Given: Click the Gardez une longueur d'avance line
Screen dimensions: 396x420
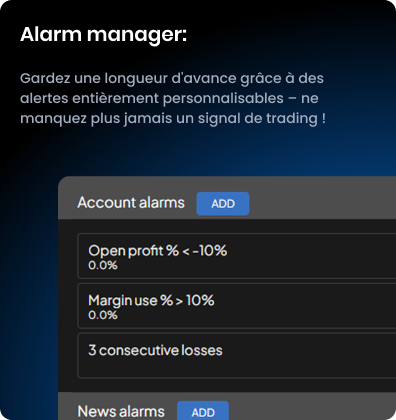Looking at the screenshot, I should point(172,79).
